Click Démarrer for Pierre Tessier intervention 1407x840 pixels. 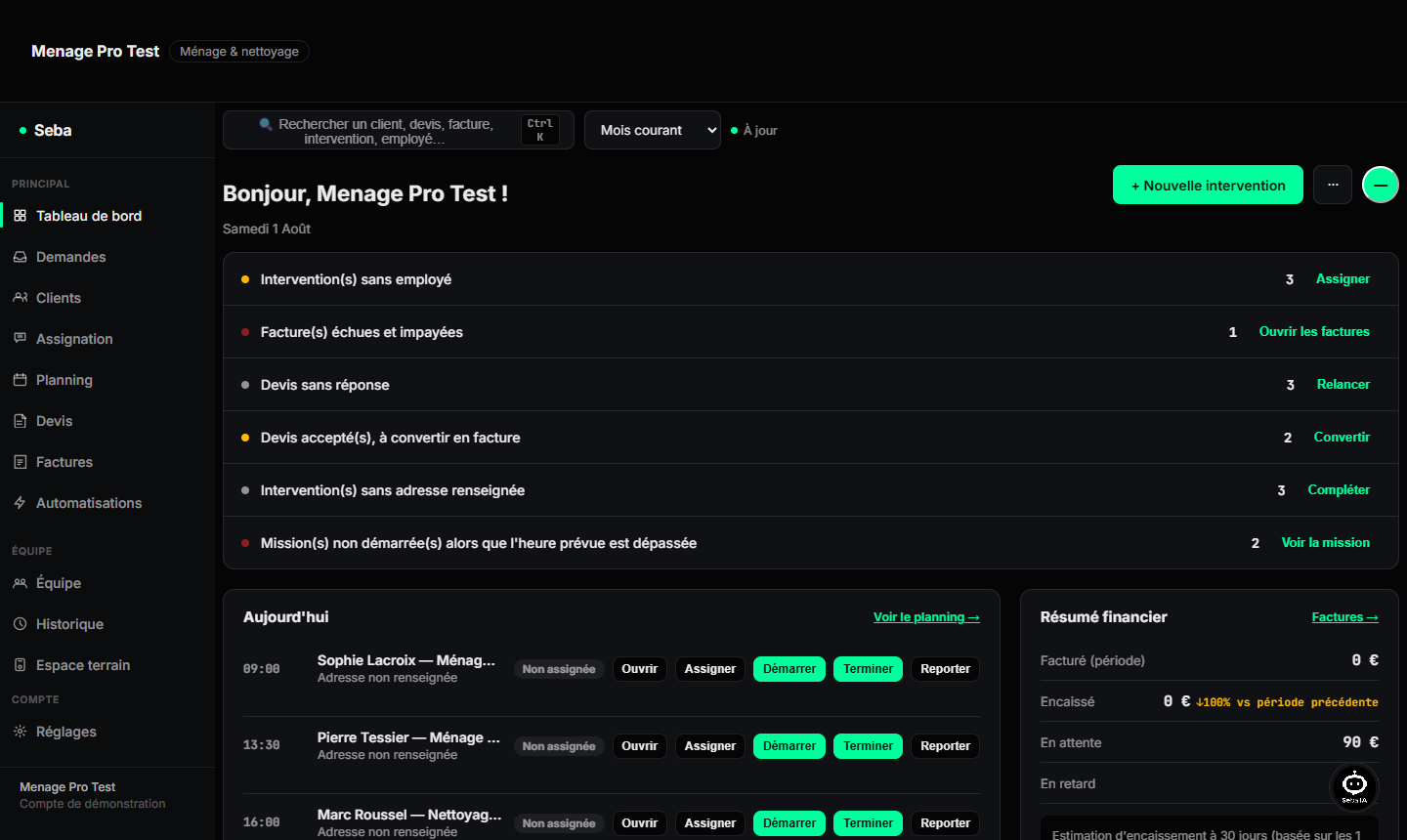coord(789,746)
